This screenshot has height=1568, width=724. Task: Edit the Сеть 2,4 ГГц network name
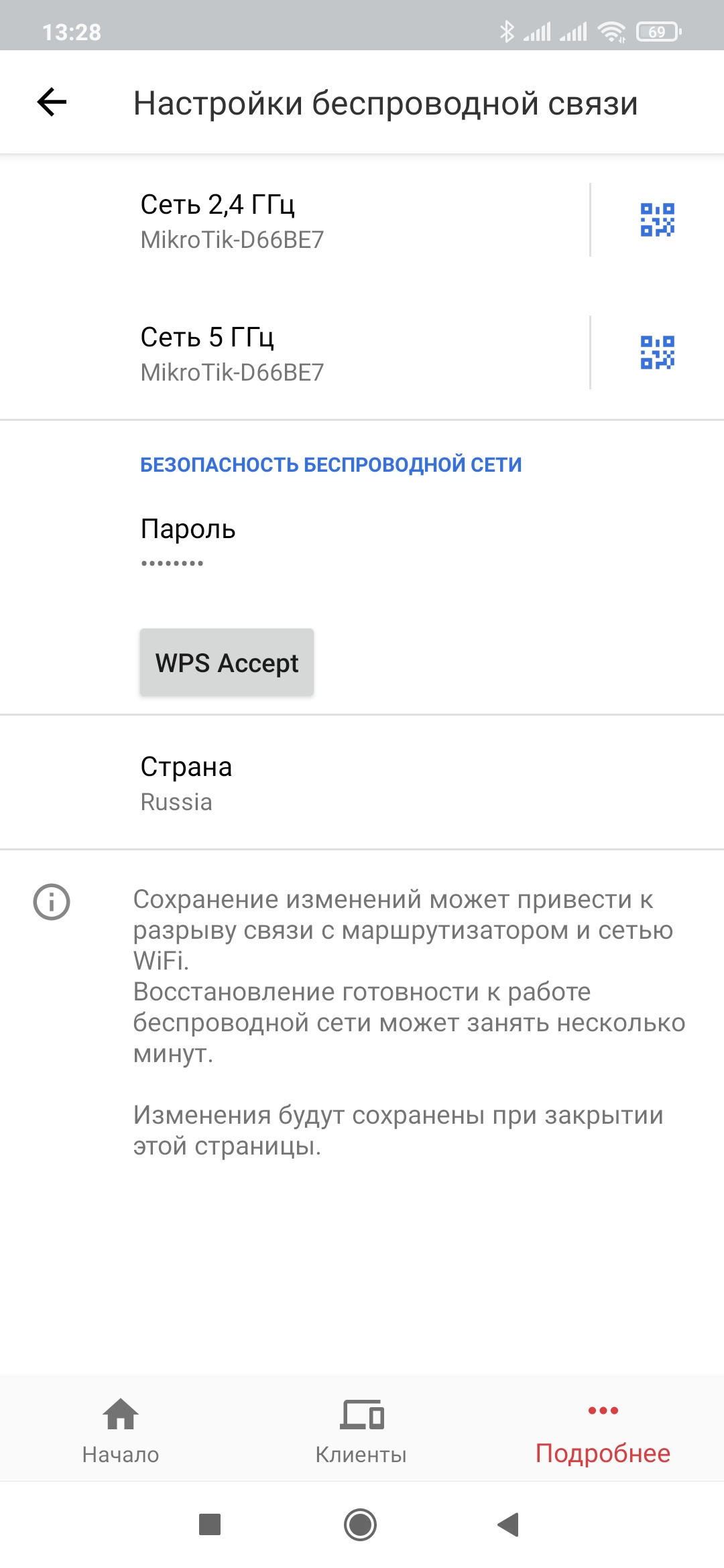(x=295, y=220)
